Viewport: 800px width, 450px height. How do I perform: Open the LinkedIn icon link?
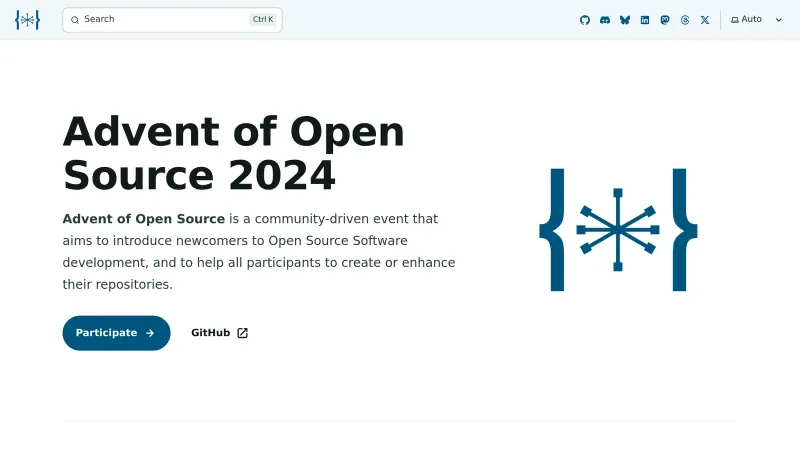645,20
